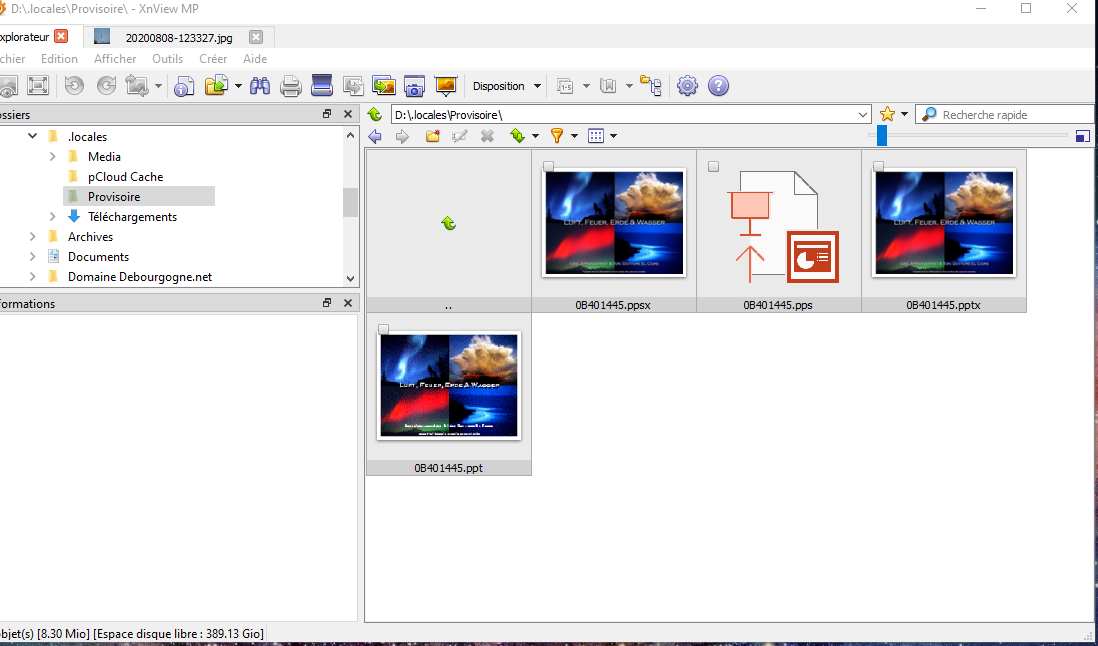The width and height of the screenshot is (1098, 646).
Task: Open the favorites star dropdown arrow
Action: [904, 114]
